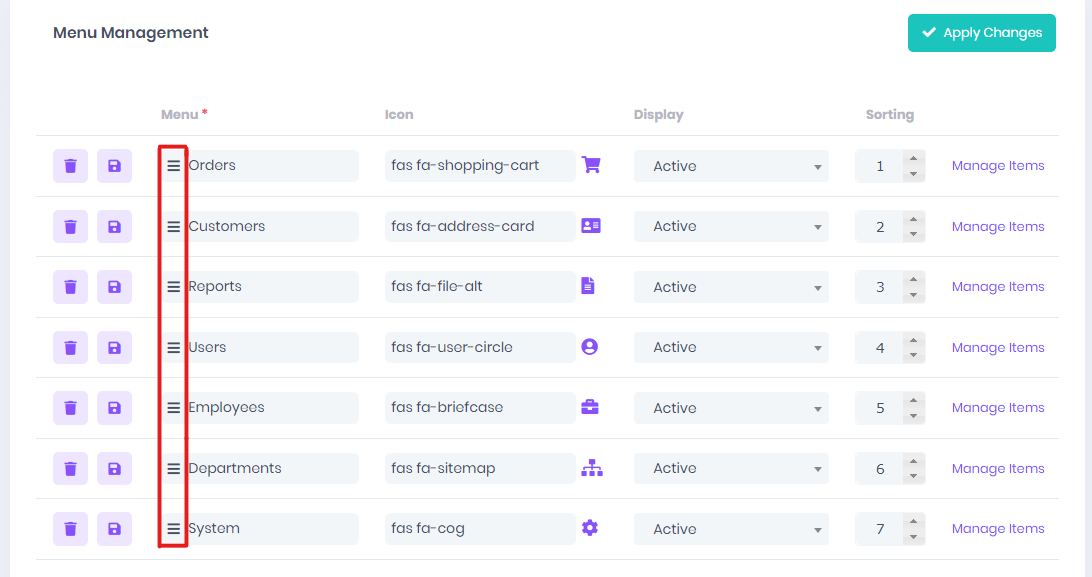This screenshot has height=577, width=1092.
Task: Open the Display dropdown for Orders
Action: click(731, 166)
